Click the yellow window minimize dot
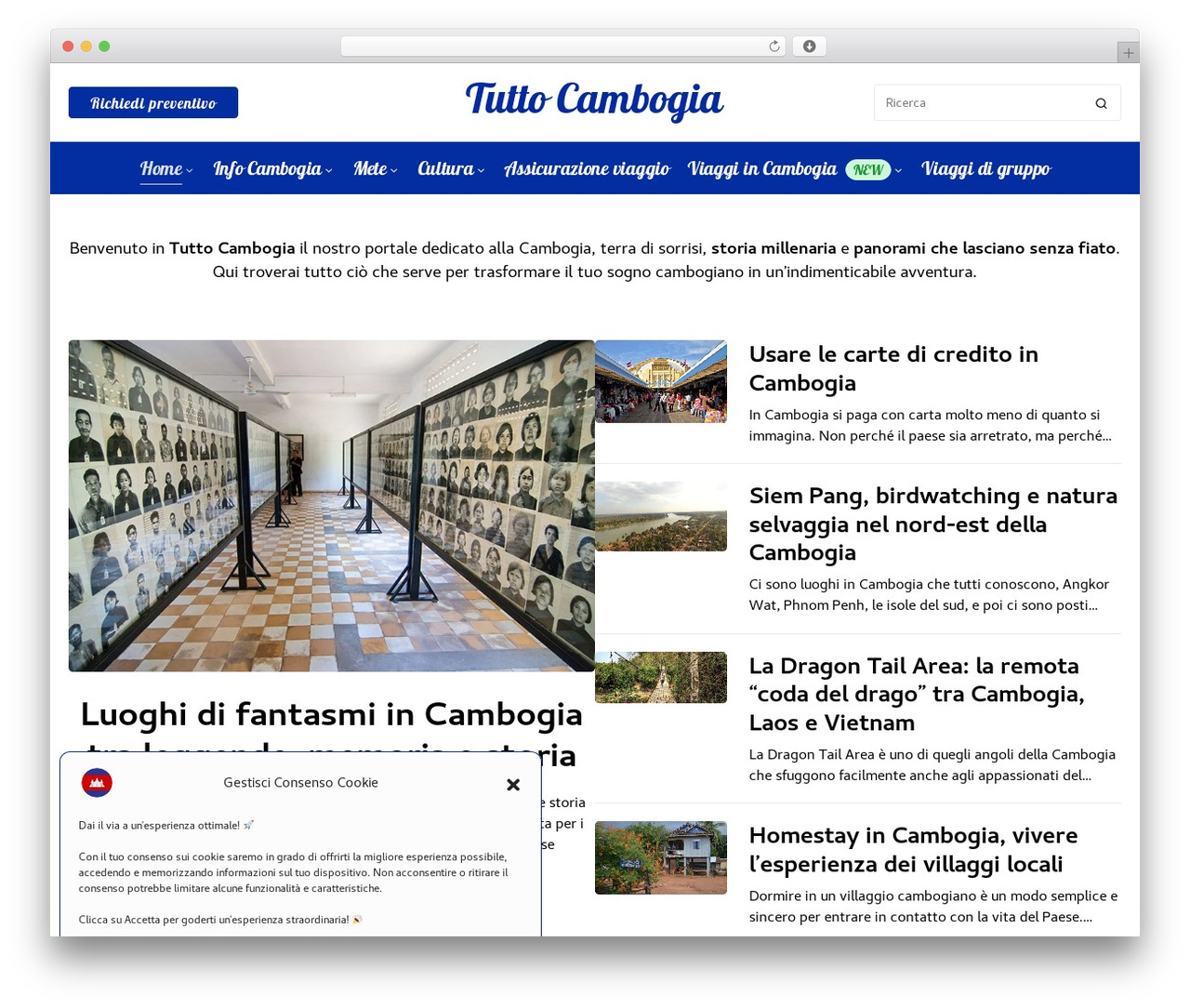The width and height of the screenshot is (1190, 1008). [x=86, y=46]
